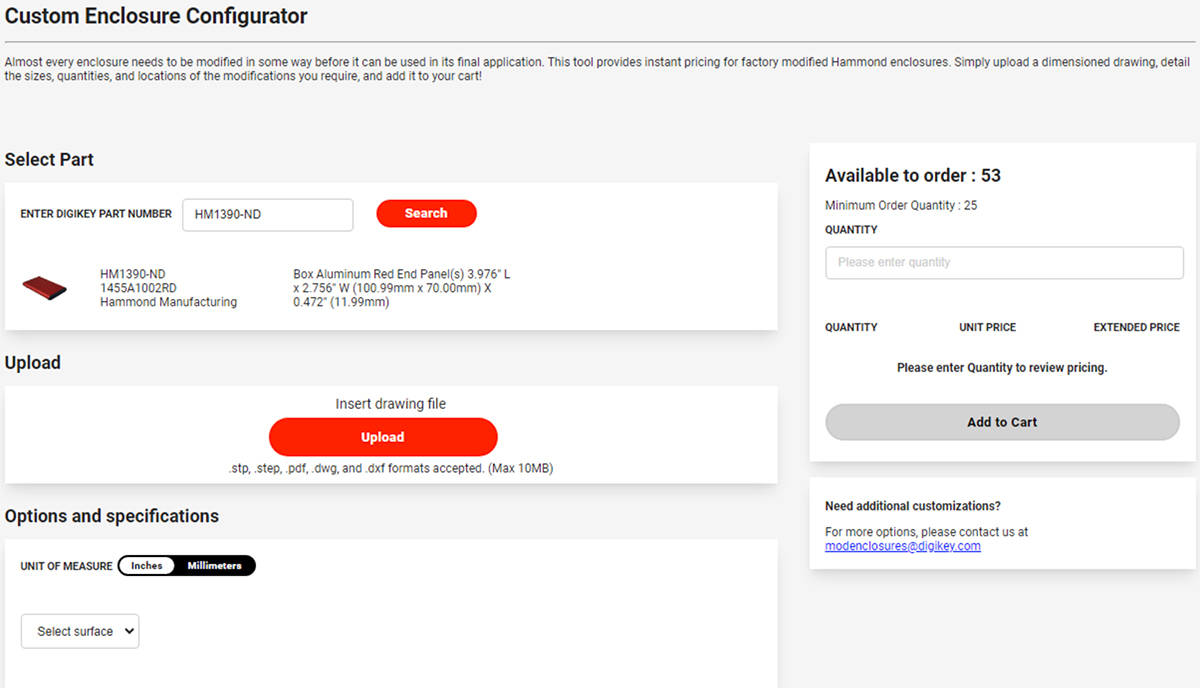
Task: Click the red Upload drawing button
Action: (x=383, y=437)
